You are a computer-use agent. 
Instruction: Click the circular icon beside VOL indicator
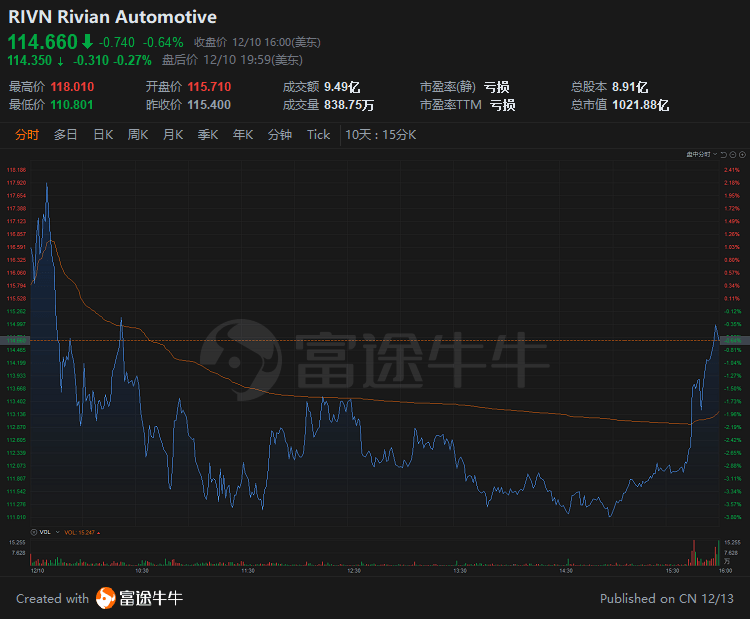point(33,532)
